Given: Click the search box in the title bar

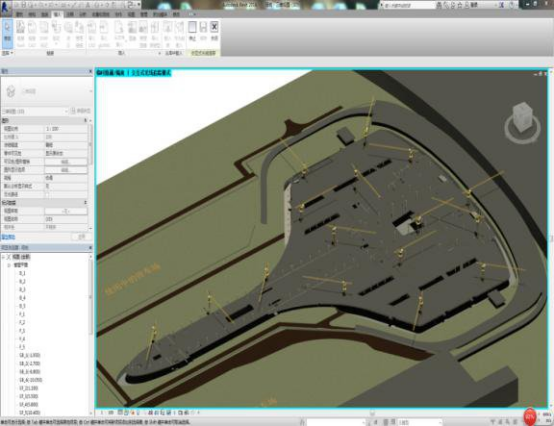Looking at the screenshot, I should click(x=408, y=5).
